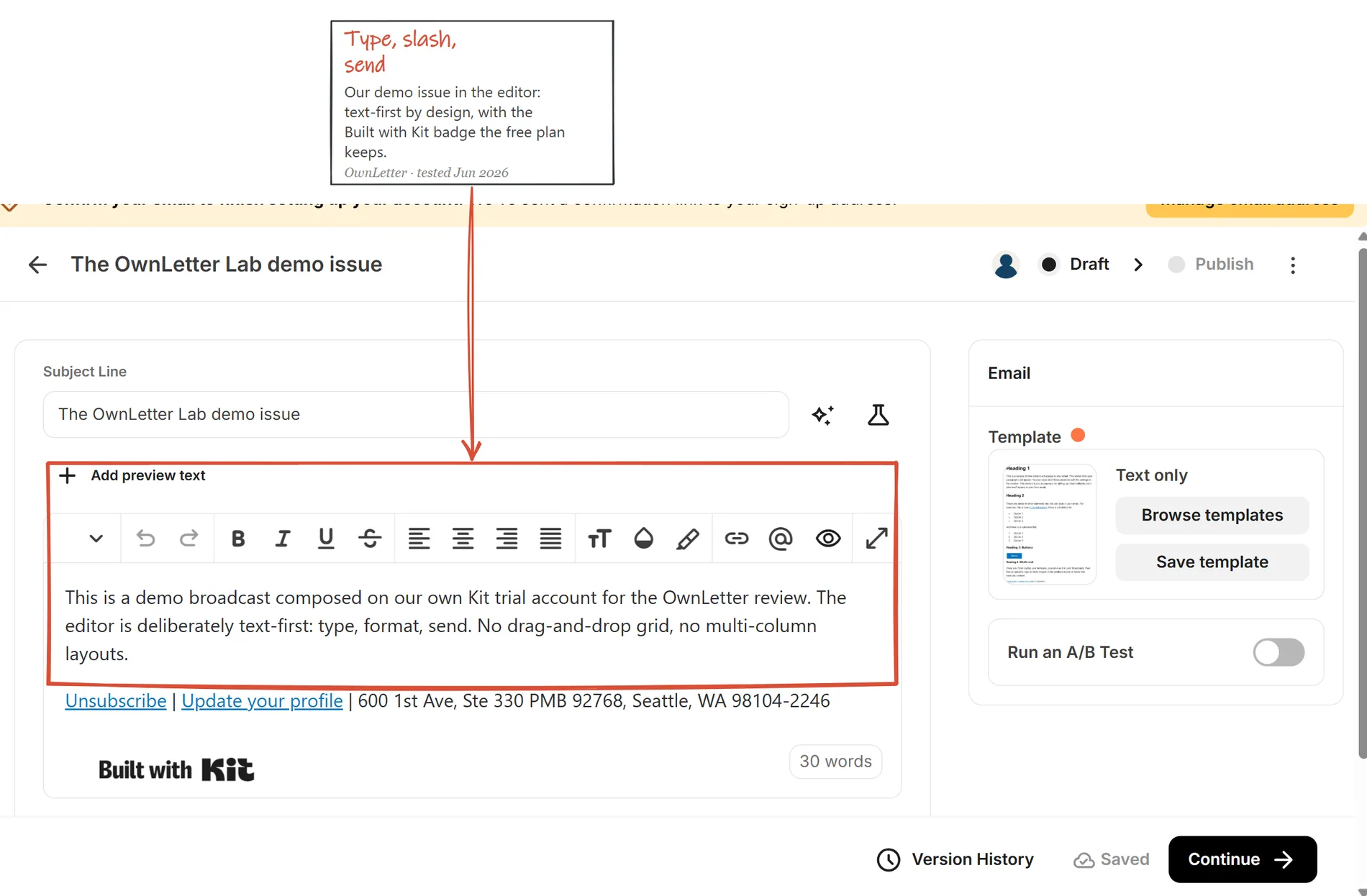
Task: Go back using the left arrow
Action: point(37,265)
